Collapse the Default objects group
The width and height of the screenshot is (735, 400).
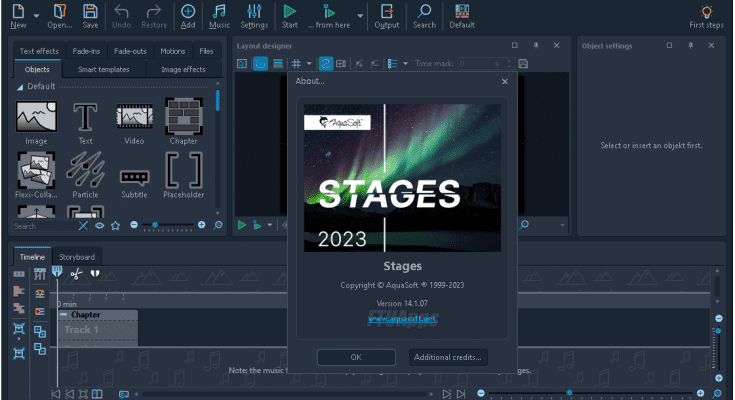[x=20, y=87]
